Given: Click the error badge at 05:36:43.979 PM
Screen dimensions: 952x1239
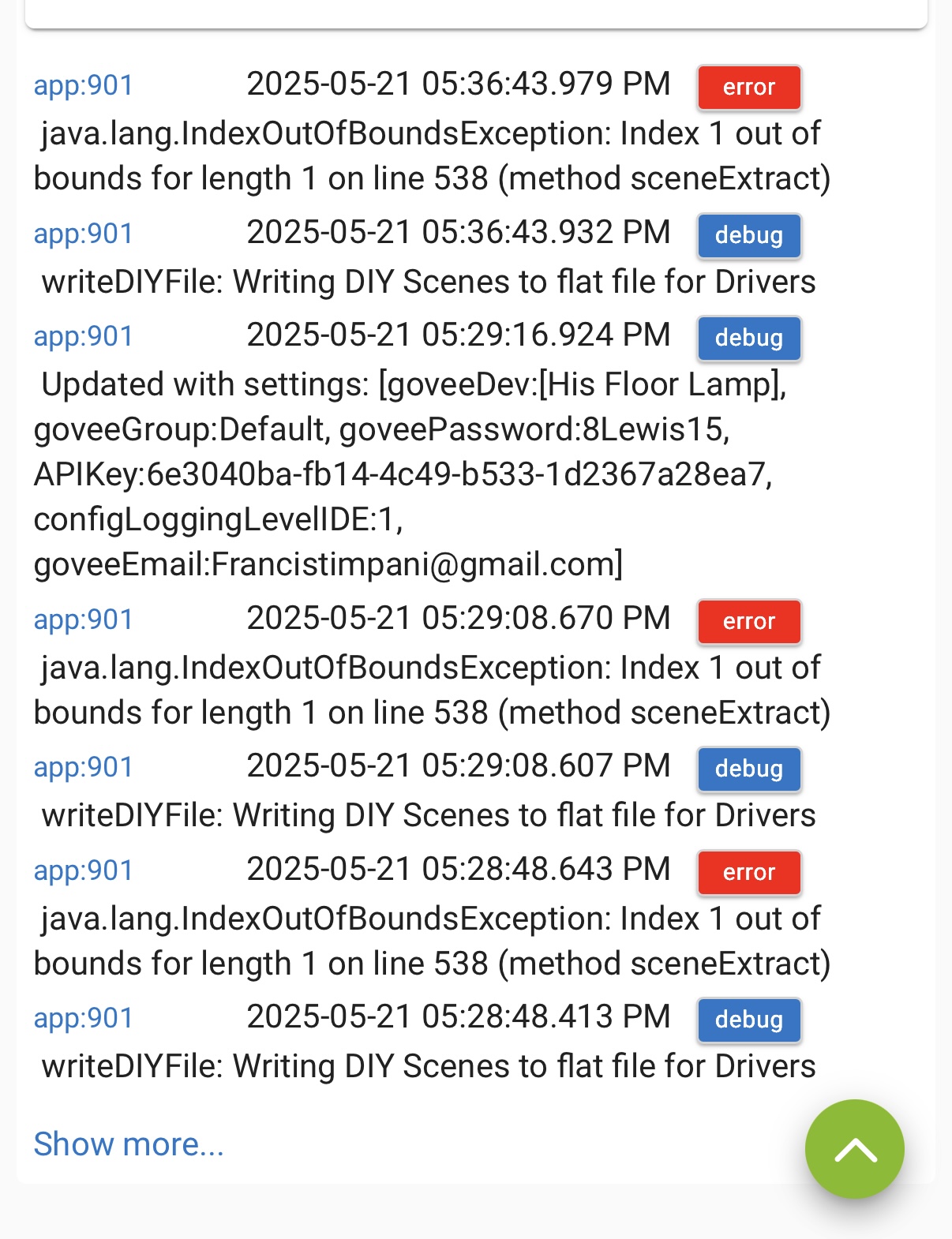Looking at the screenshot, I should pyautogui.click(x=749, y=87).
